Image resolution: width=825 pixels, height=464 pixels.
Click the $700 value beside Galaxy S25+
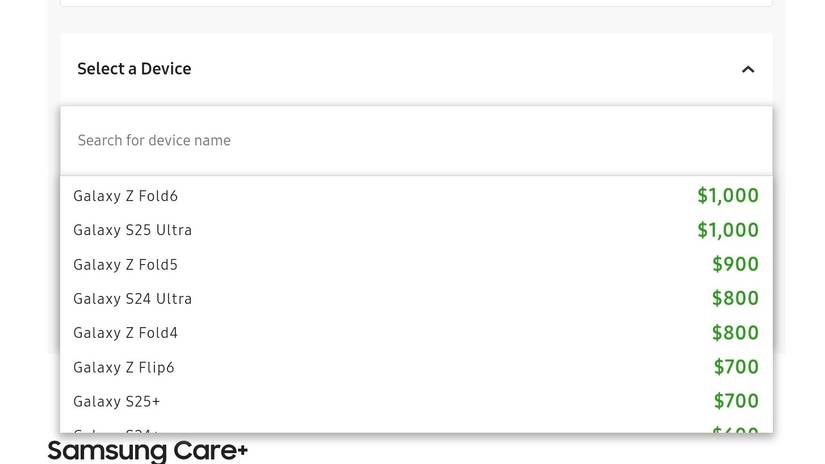pyautogui.click(x=736, y=402)
